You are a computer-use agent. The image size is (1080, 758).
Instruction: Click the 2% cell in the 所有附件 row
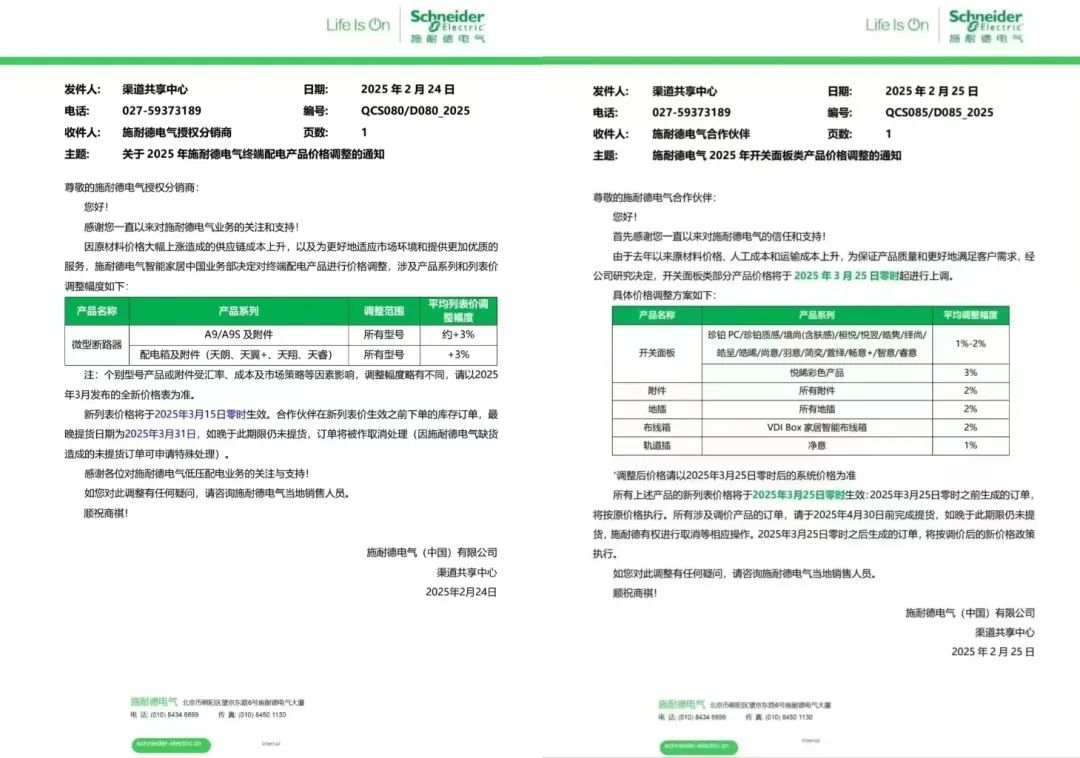tap(970, 391)
